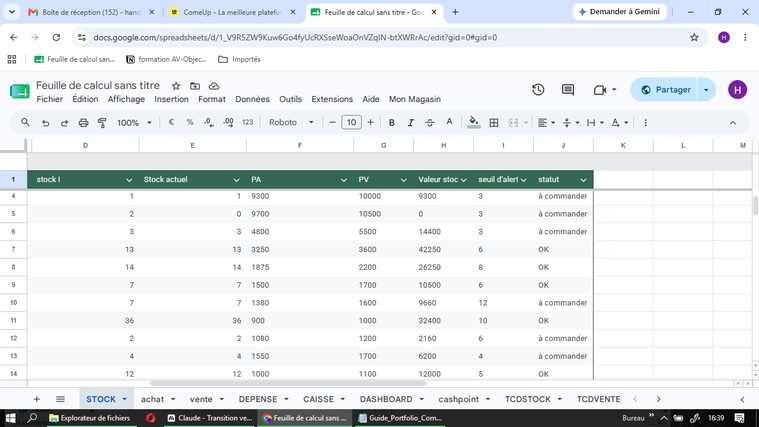The image size is (759, 427).
Task: Increase decimal places
Action: [x=228, y=123]
